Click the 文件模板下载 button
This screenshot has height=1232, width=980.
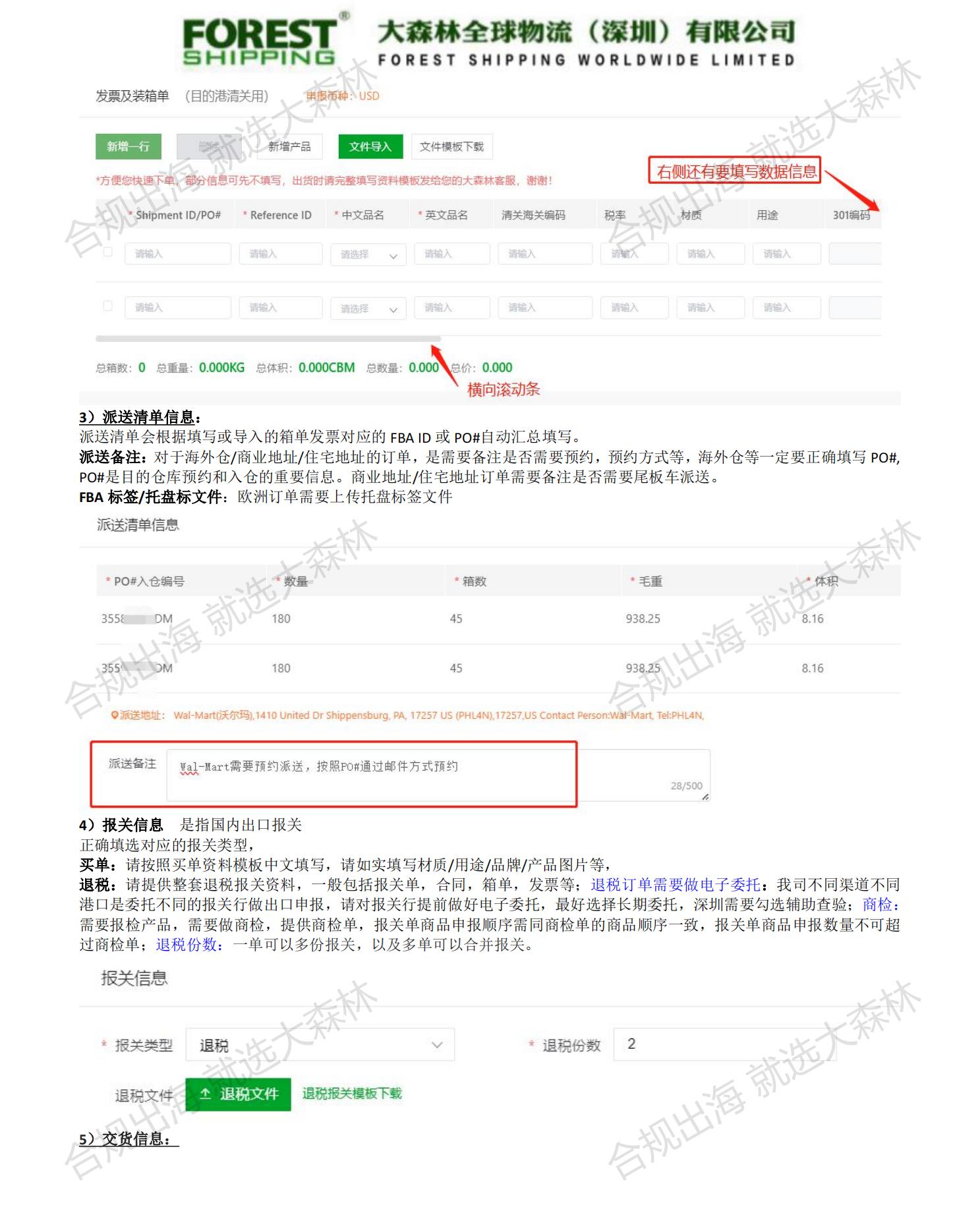point(451,146)
